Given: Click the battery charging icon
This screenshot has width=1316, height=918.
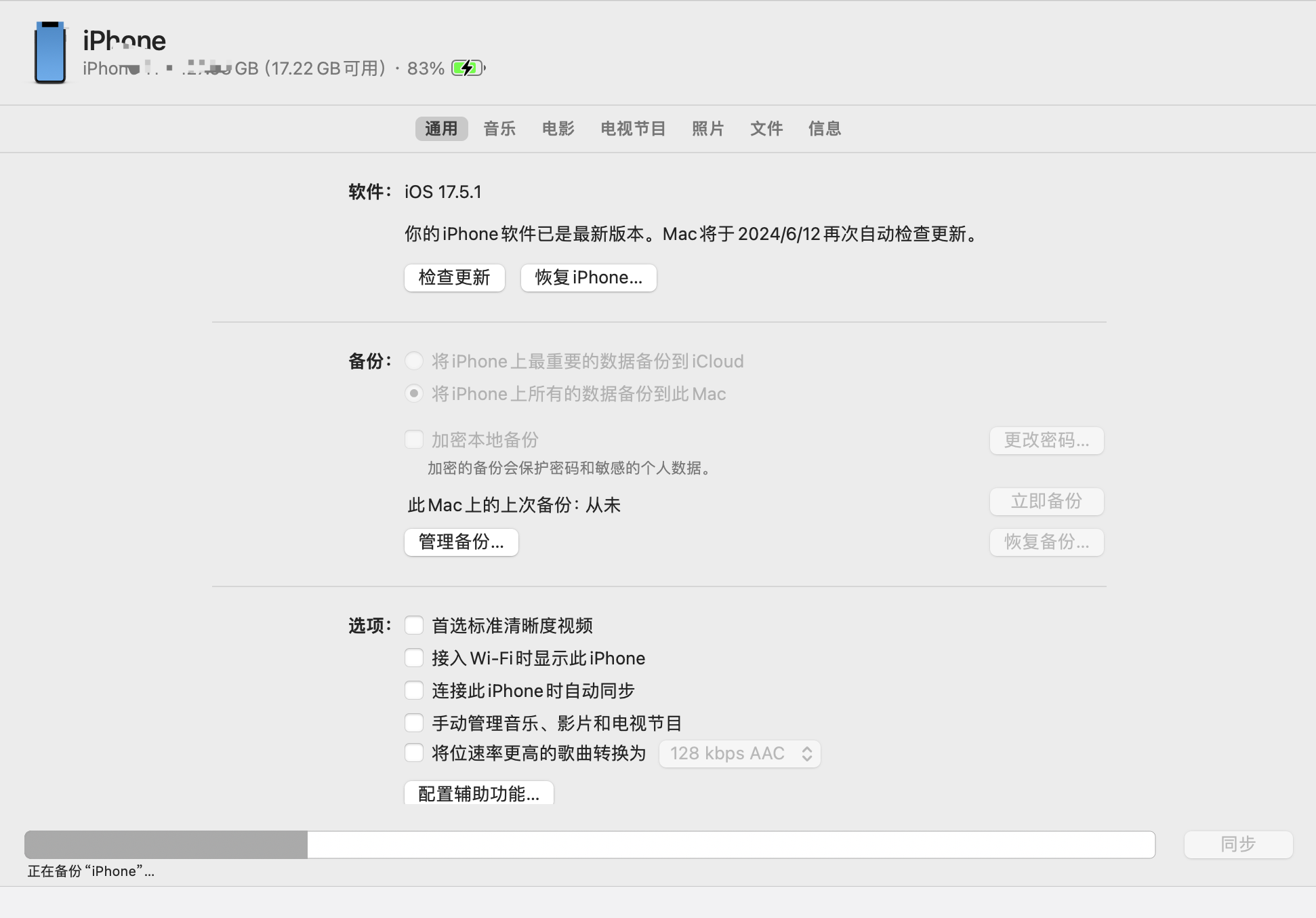Looking at the screenshot, I should tap(469, 68).
